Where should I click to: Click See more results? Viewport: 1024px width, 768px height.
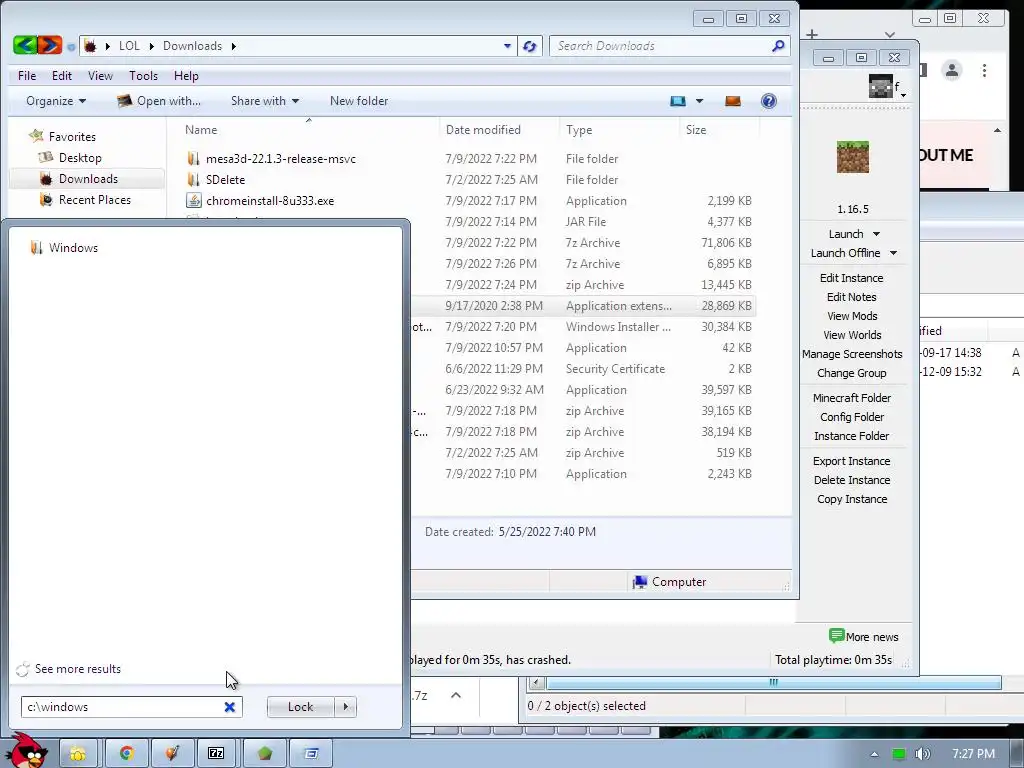pos(78,669)
